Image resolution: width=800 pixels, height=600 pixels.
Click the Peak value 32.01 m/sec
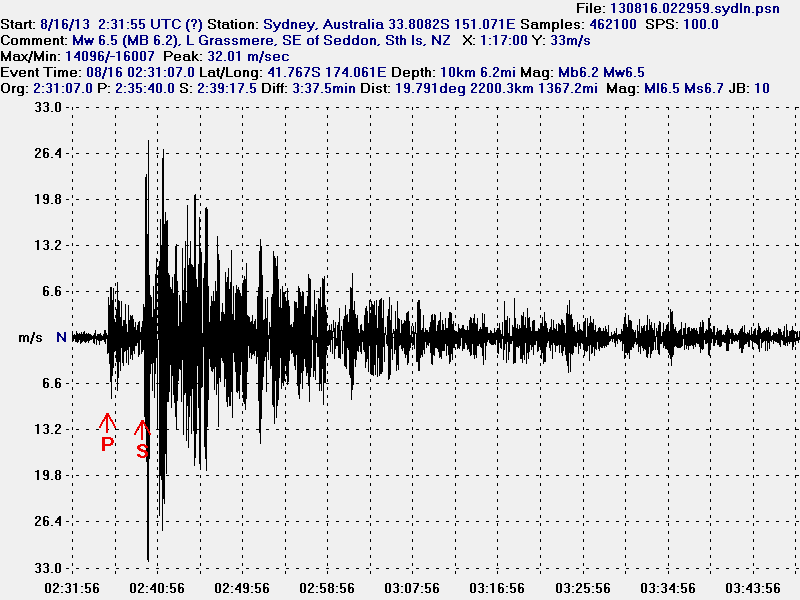248,56
